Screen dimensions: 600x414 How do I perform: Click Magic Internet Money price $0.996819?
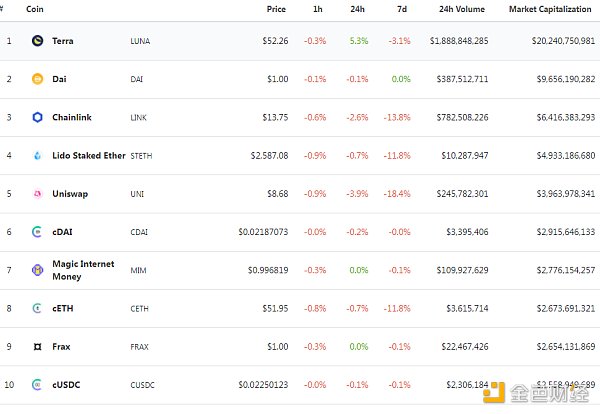[x=268, y=270]
